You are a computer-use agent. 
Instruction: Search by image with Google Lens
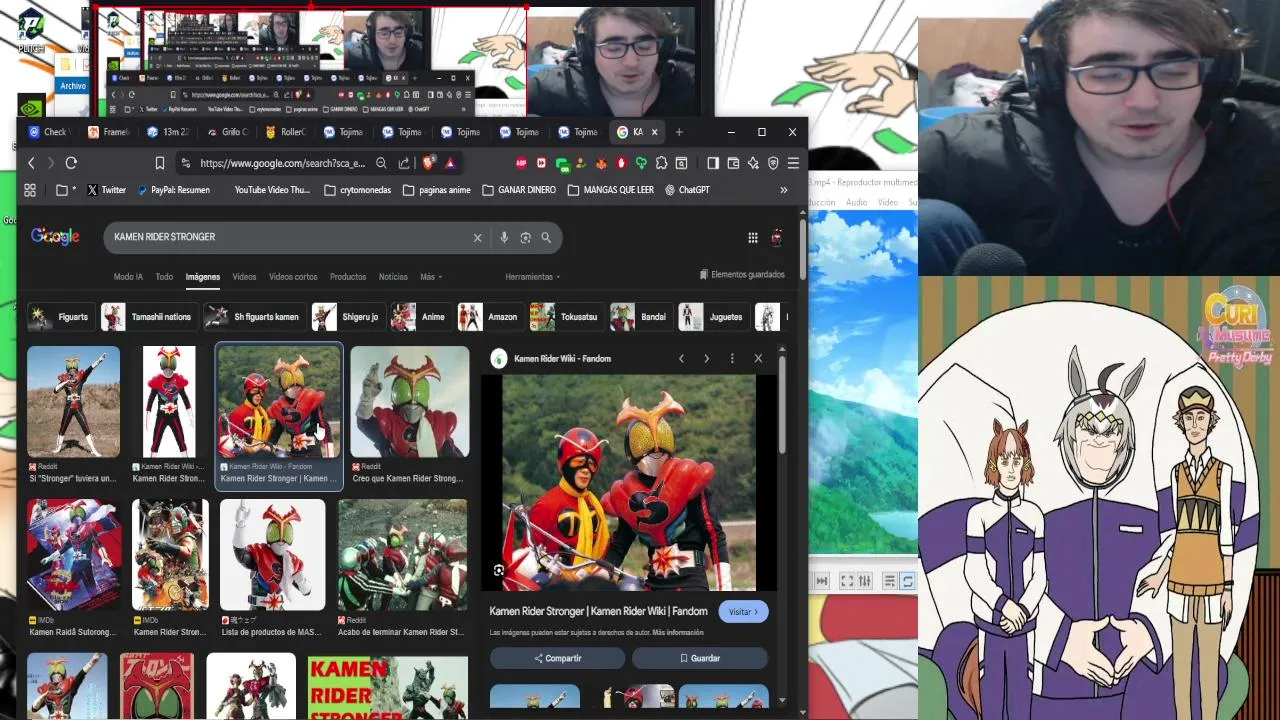point(525,238)
